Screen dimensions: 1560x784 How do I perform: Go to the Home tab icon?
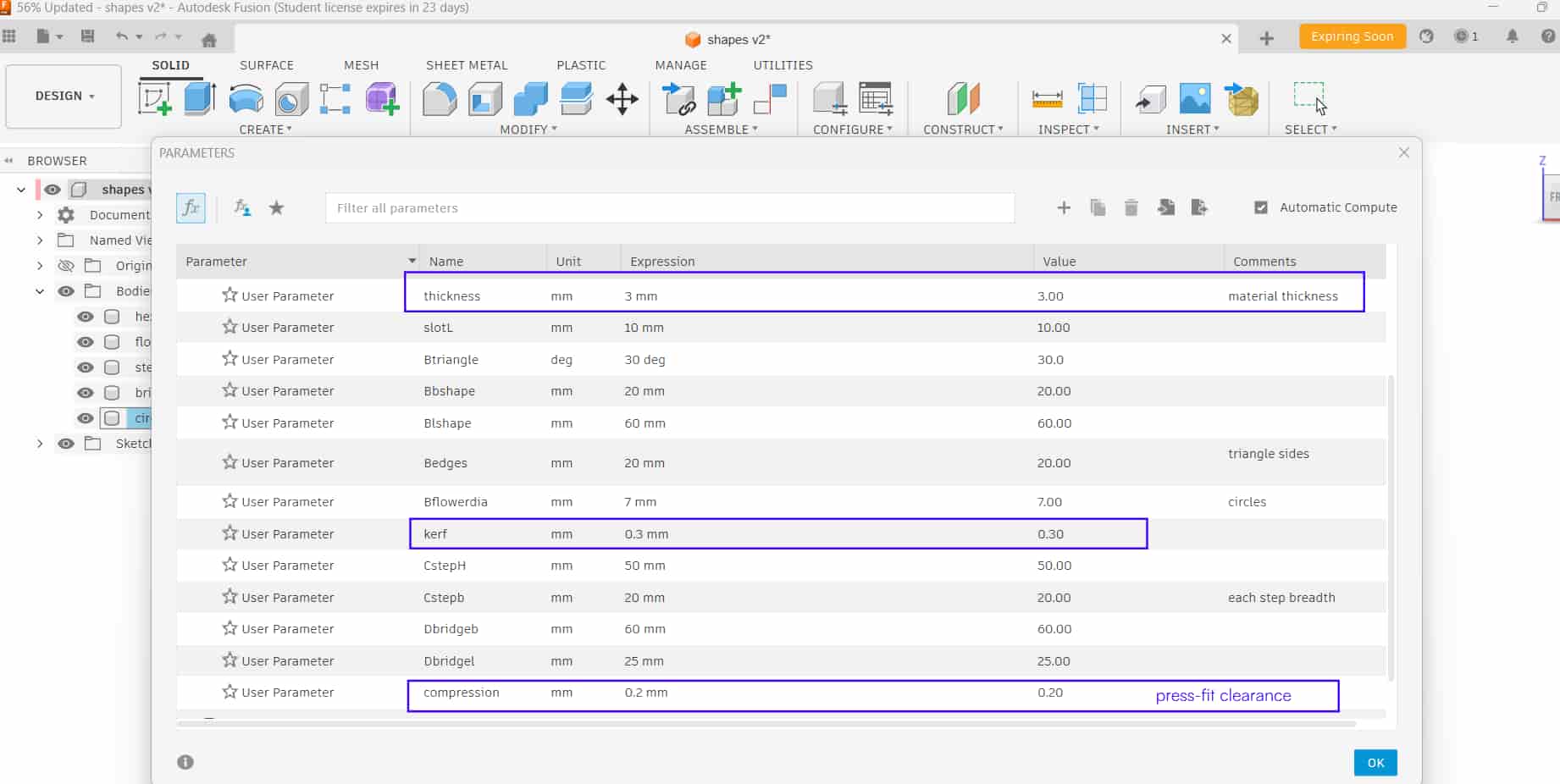[x=209, y=39]
